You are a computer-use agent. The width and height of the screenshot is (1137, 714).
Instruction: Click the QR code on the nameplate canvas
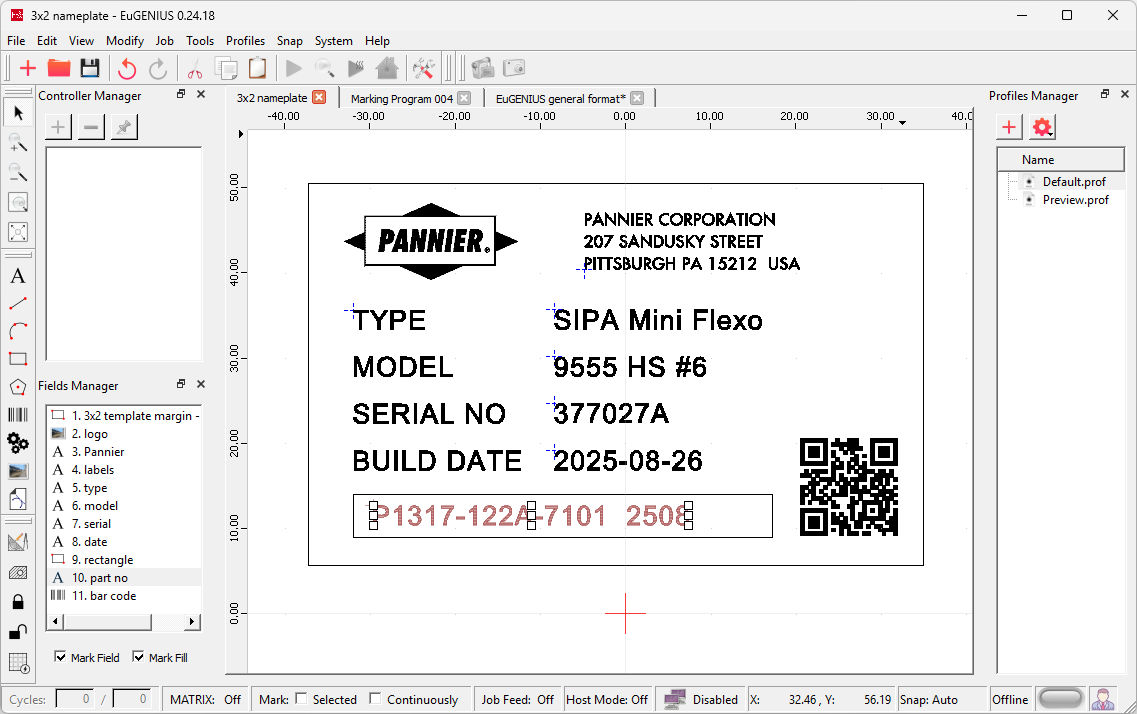848,487
